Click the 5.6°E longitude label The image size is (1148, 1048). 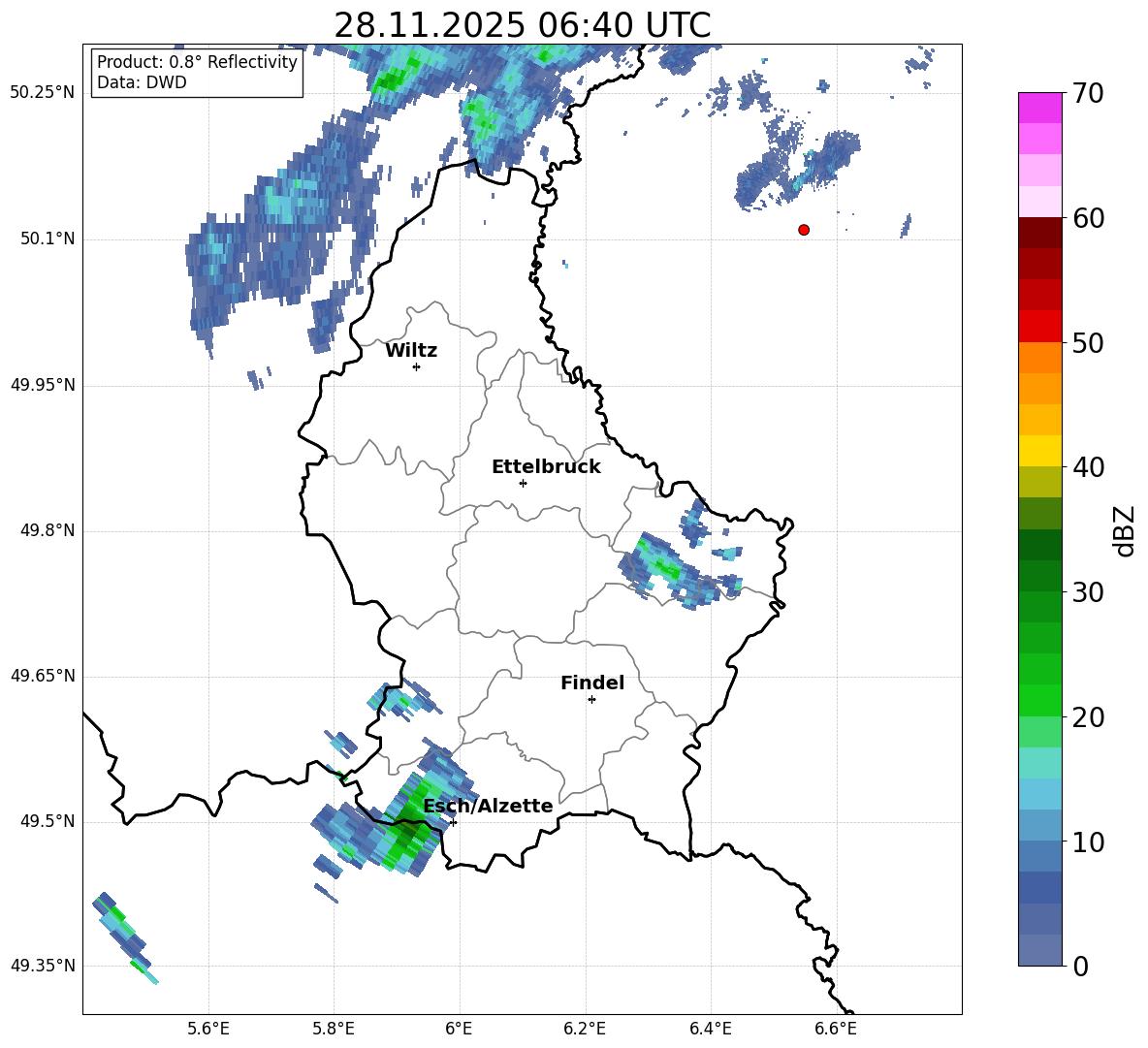click(208, 1029)
